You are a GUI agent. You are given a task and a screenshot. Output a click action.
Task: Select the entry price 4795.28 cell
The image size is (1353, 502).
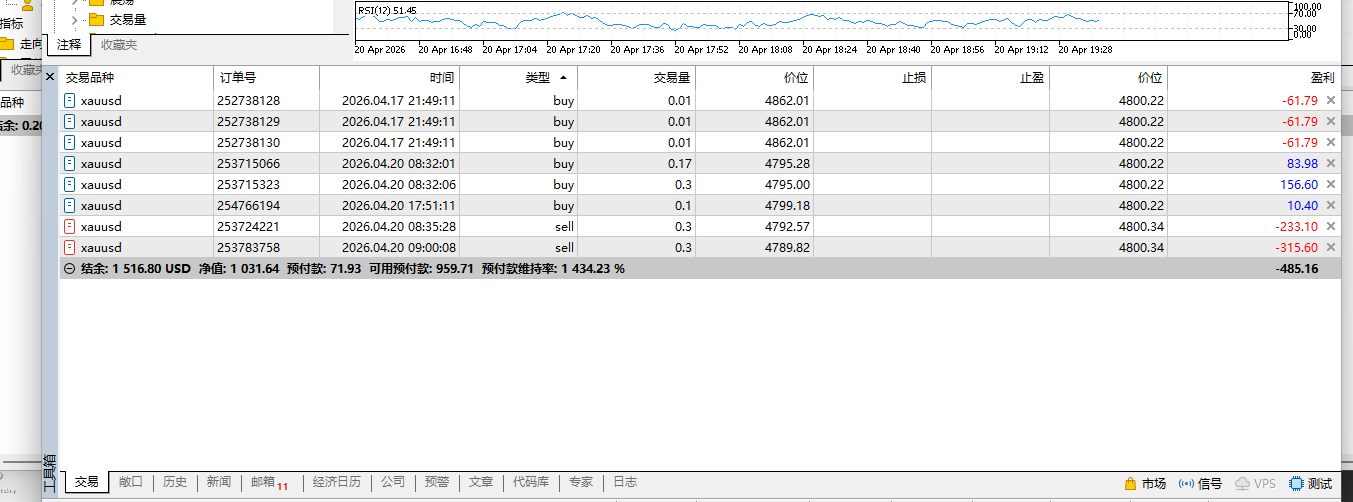pos(755,163)
